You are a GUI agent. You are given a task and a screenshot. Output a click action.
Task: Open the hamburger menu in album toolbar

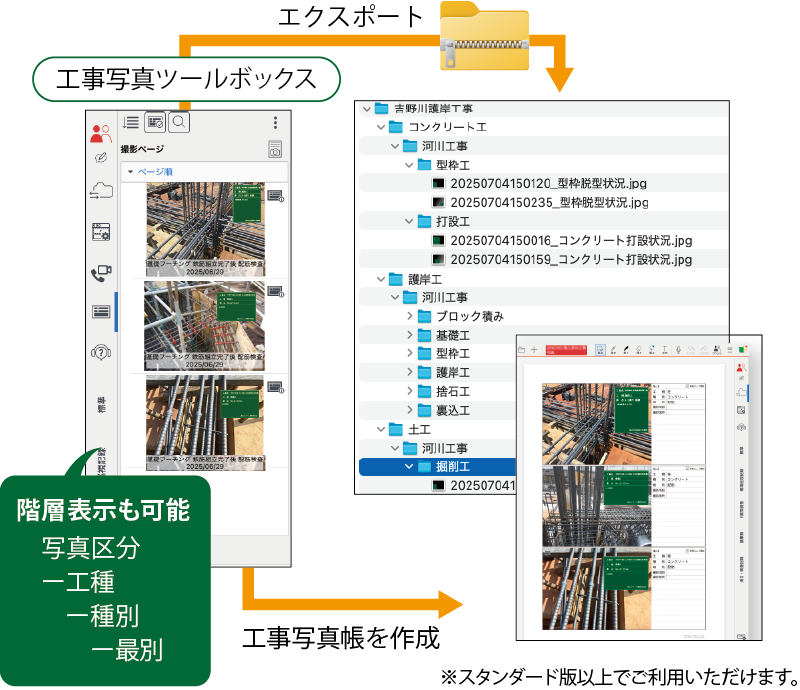click(730, 350)
